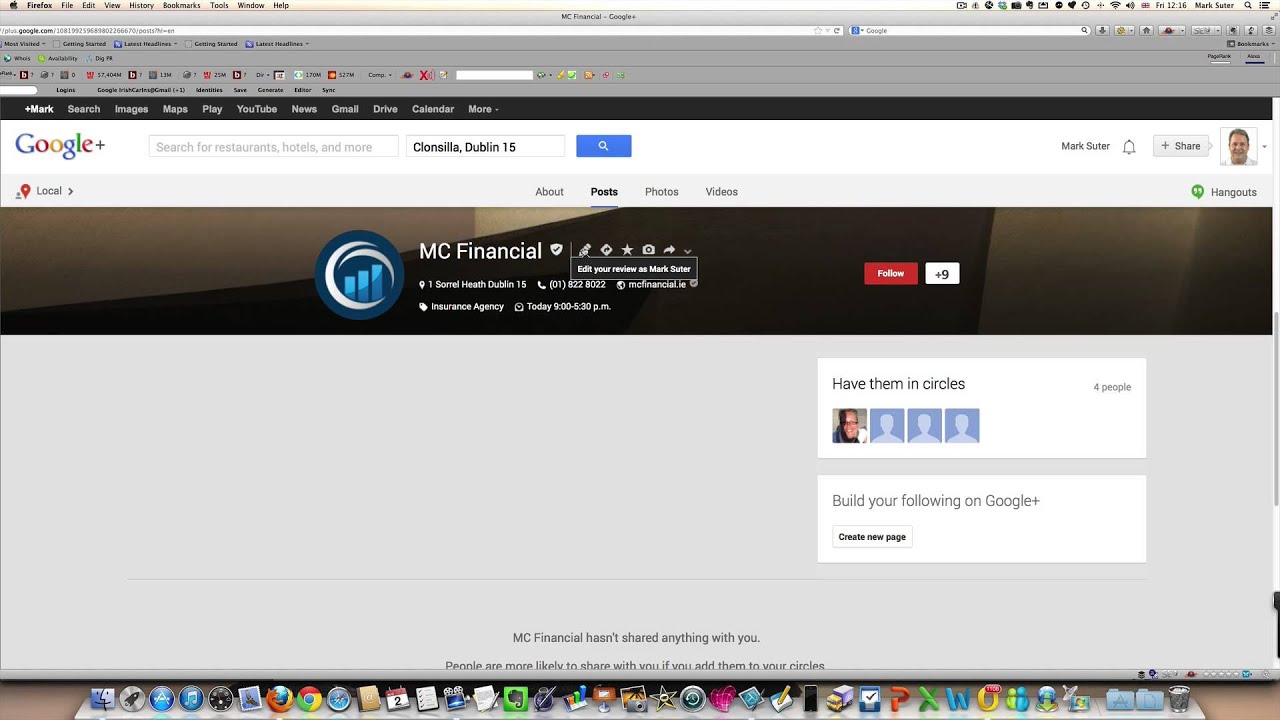Screen dimensions: 1280x720
Task: Click first circle member photo thumbnail
Action: point(849,426)
